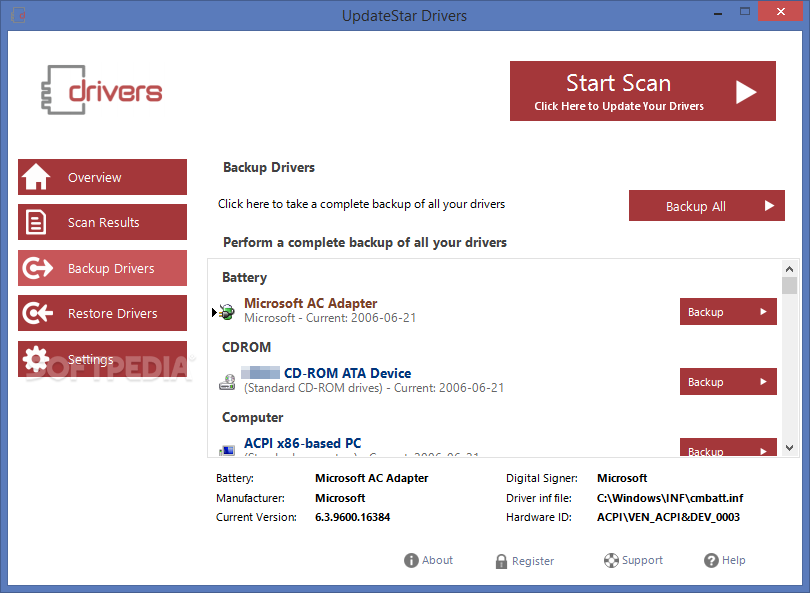Minimize the UpdateStar Drivers window
The width and height of the screenshot is (810, 593).
[718, 12]
